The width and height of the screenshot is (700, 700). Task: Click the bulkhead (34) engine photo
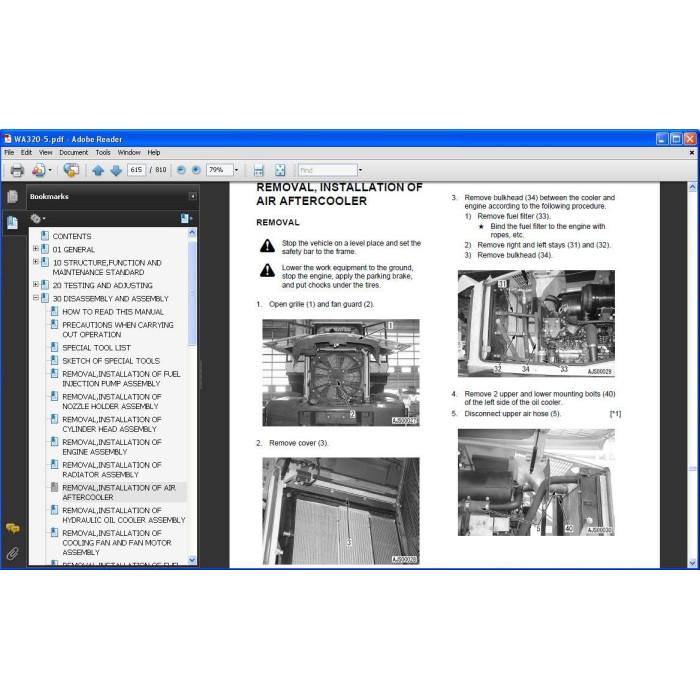[536, 323]
